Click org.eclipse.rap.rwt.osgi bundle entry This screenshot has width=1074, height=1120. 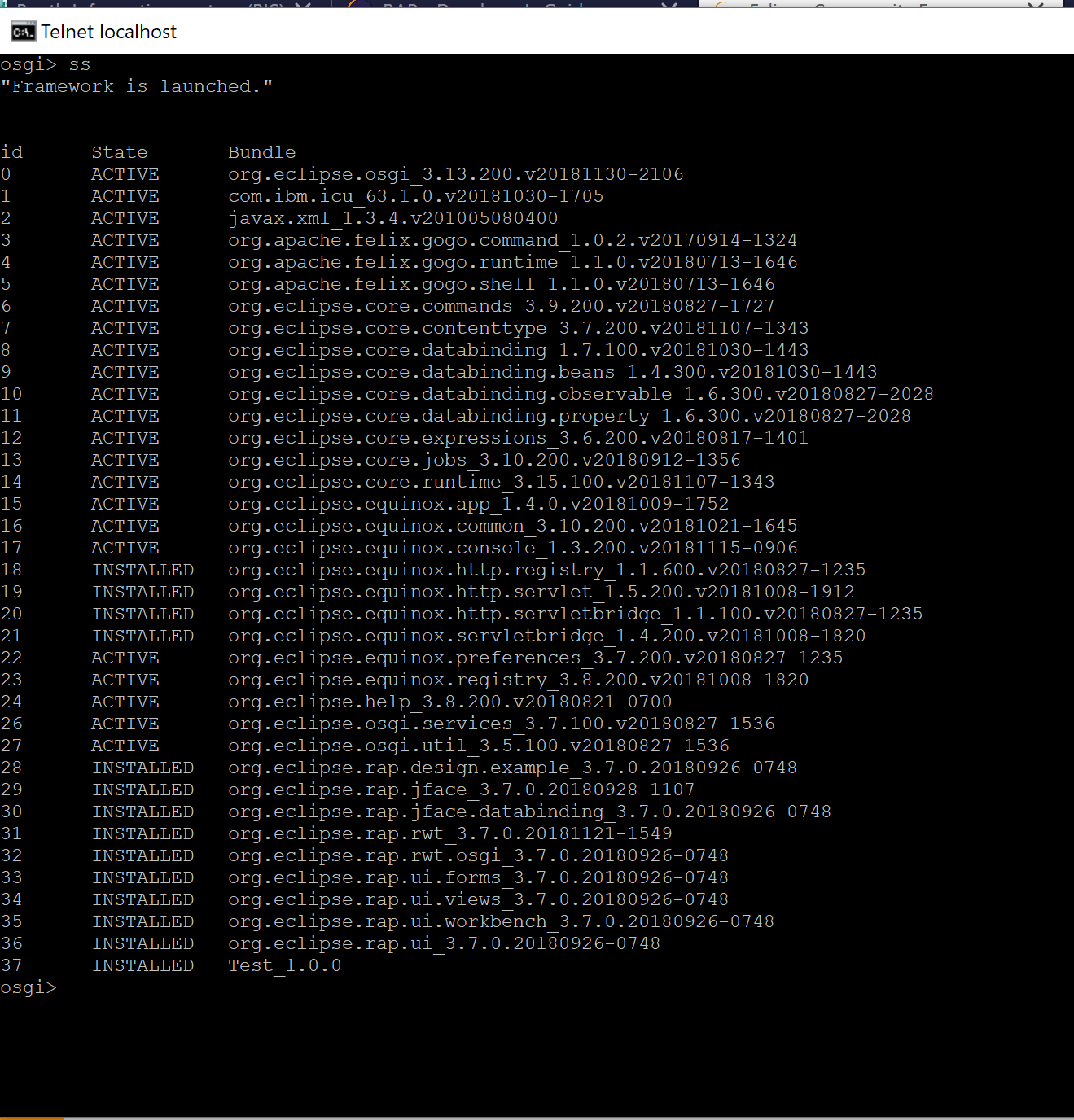point(479,855)
